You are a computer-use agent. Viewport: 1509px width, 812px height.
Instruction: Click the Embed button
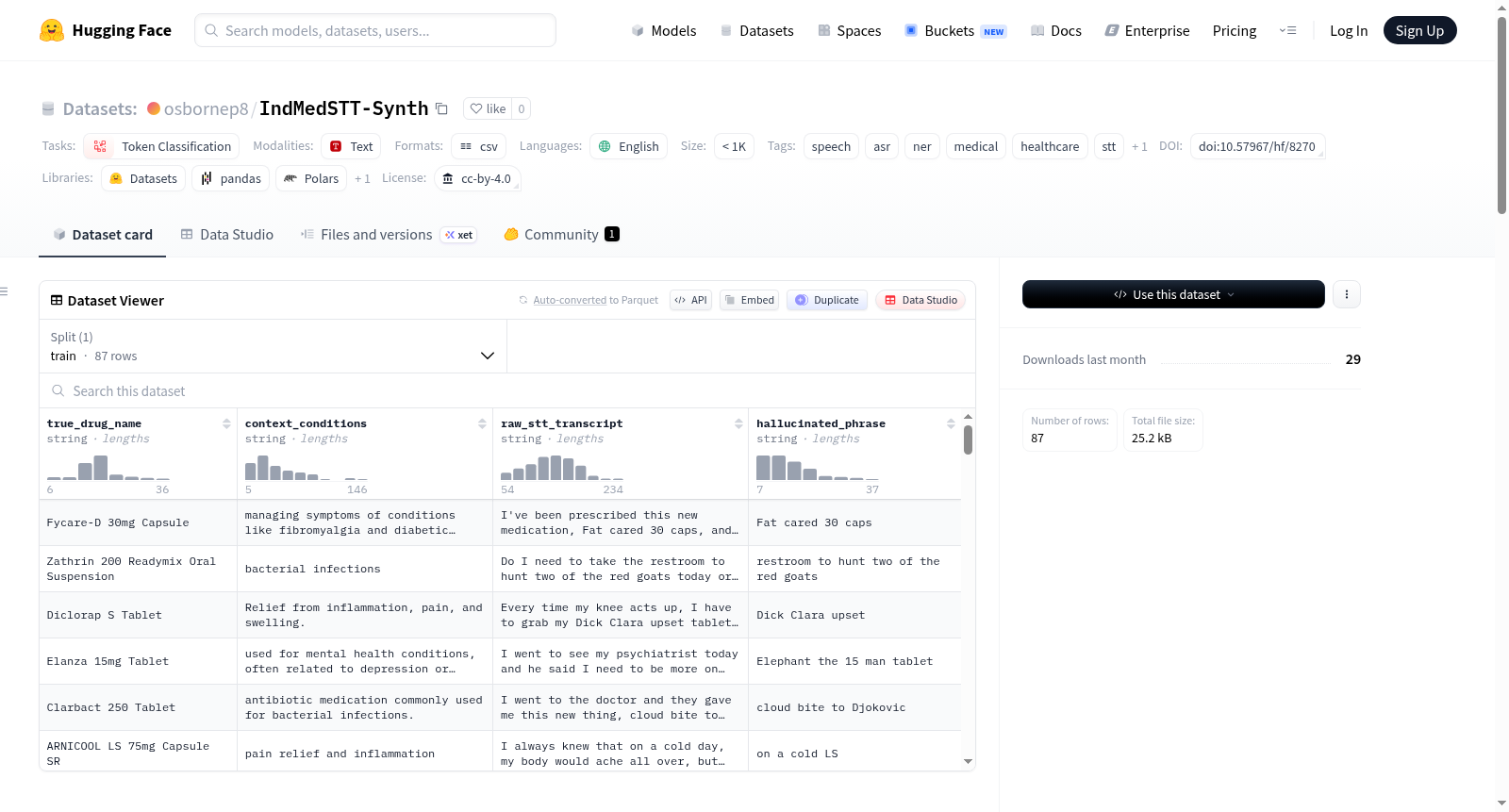click(x=749, y=300)
